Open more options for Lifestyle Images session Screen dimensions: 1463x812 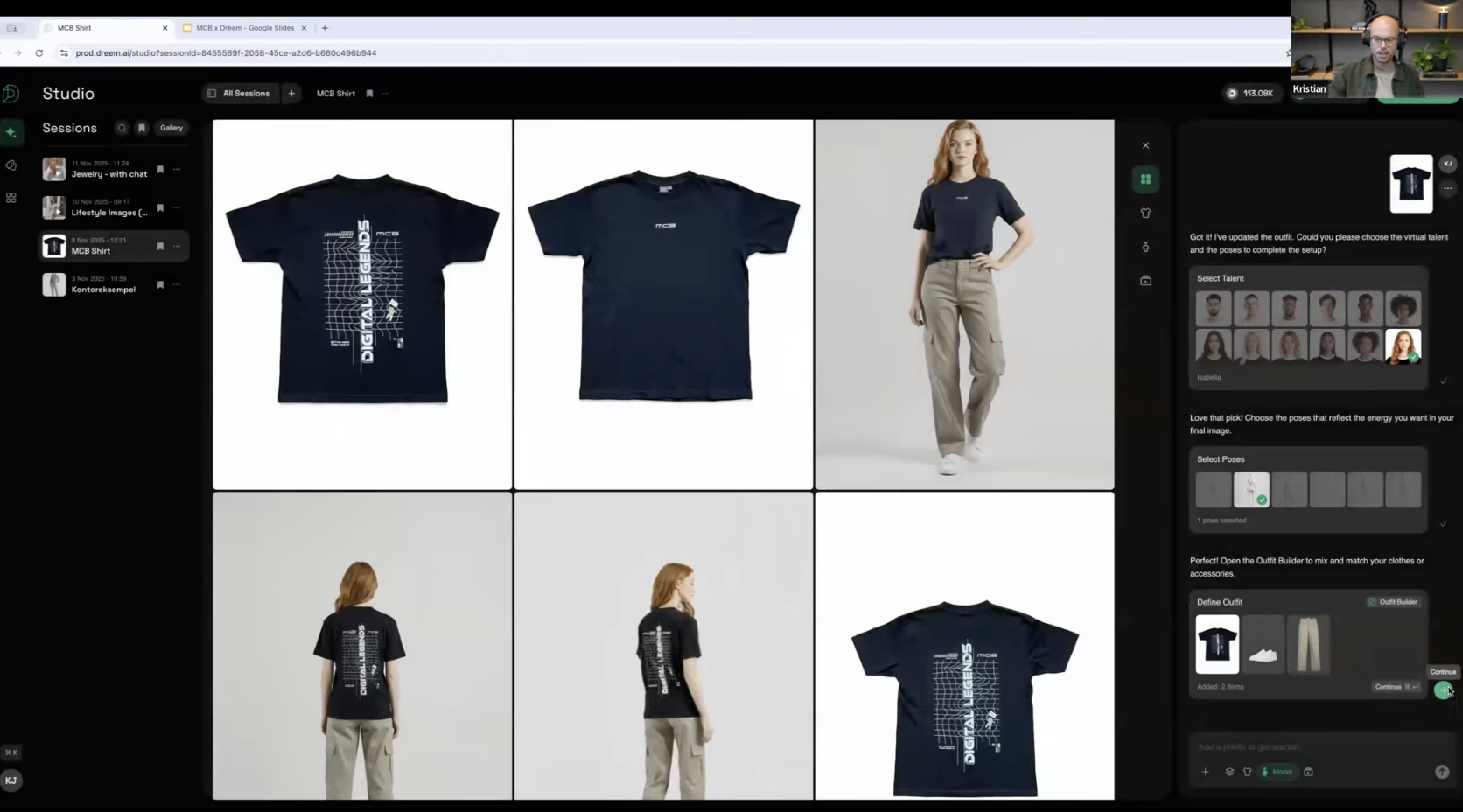tap(177, 208)
